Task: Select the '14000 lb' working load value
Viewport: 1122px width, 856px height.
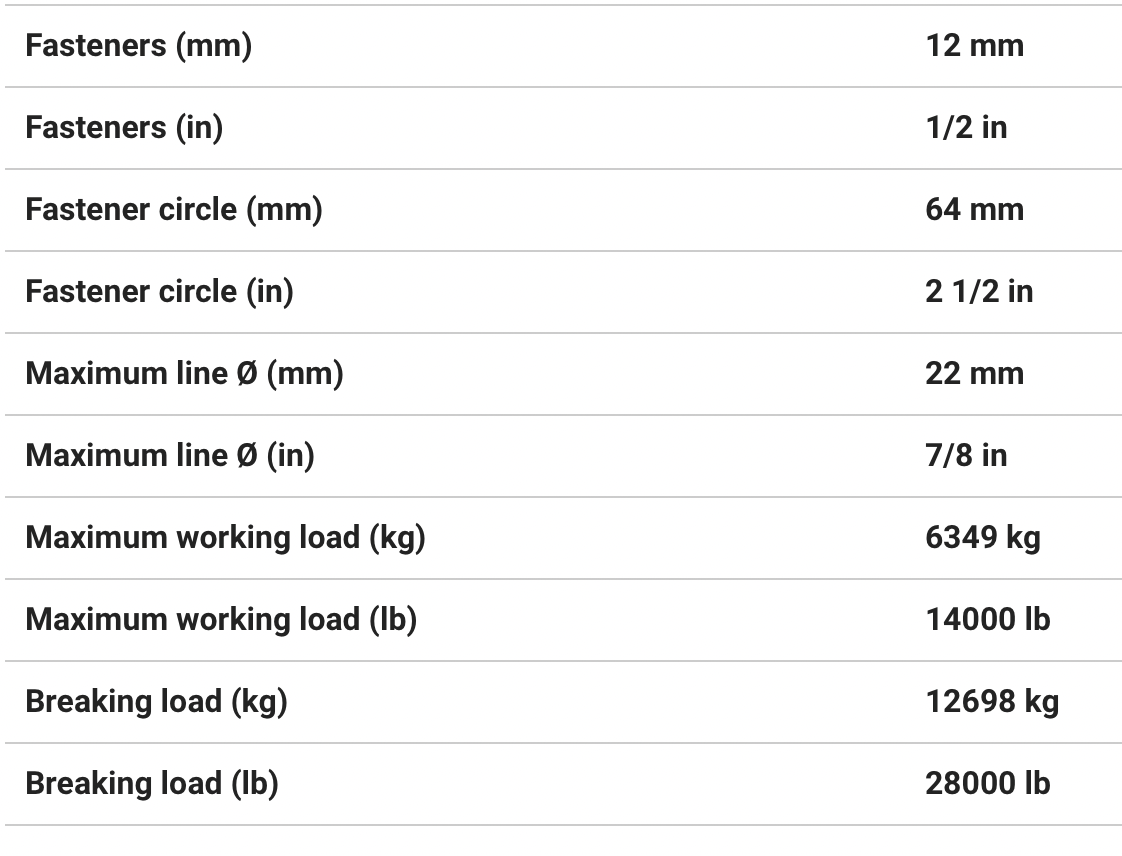Action: [x=987, y=620]
